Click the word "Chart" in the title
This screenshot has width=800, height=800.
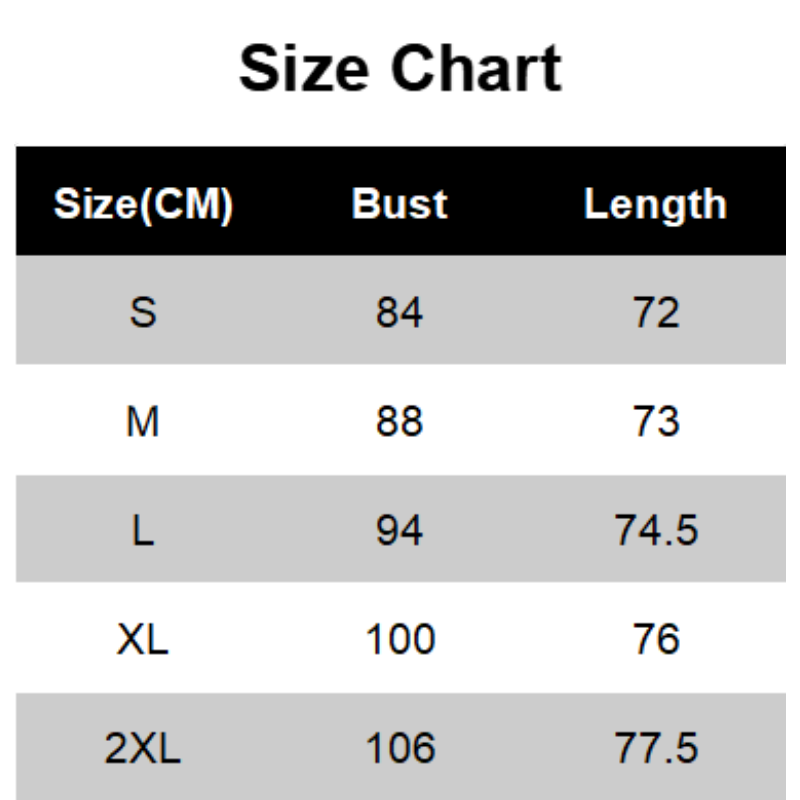coord(476,69)
